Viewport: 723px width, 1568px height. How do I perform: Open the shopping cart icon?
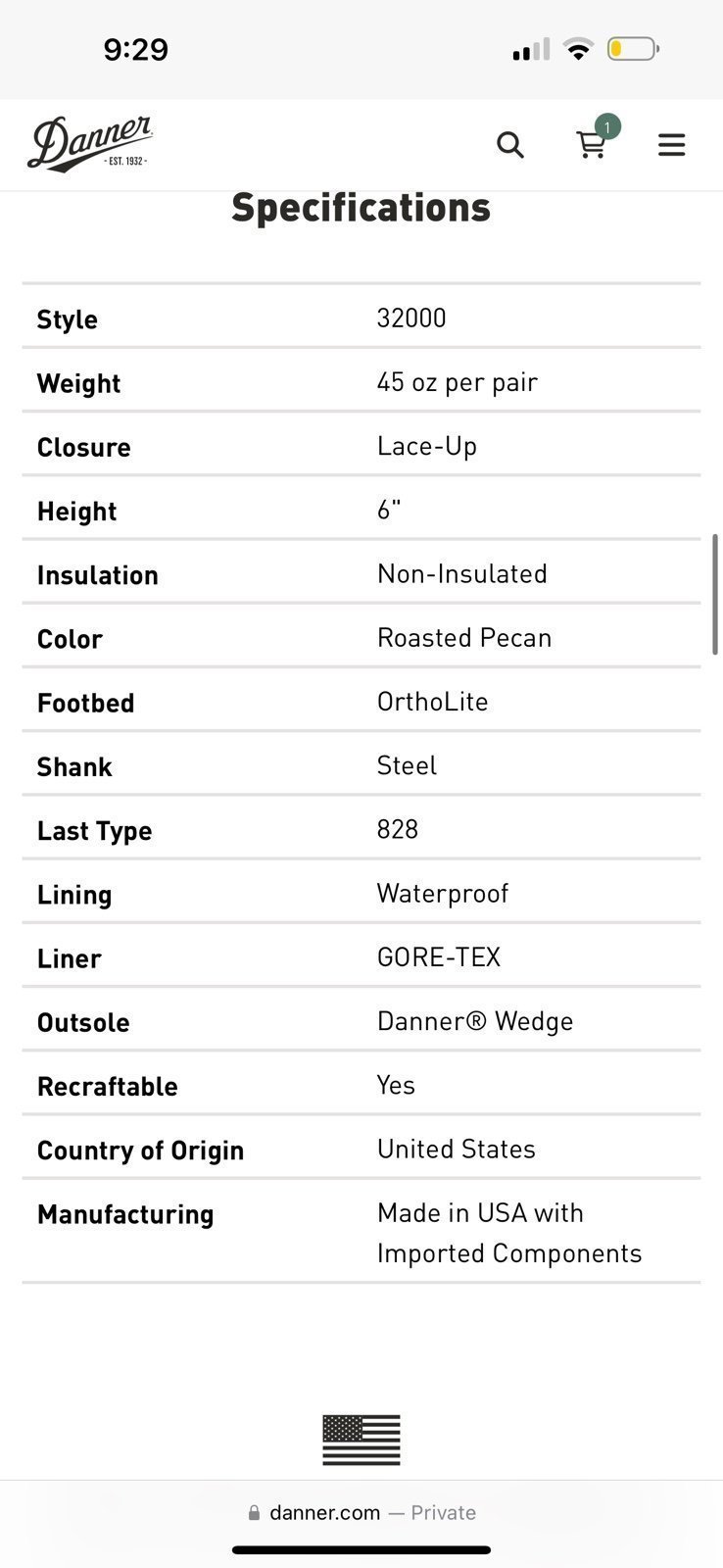coord(591,145)
